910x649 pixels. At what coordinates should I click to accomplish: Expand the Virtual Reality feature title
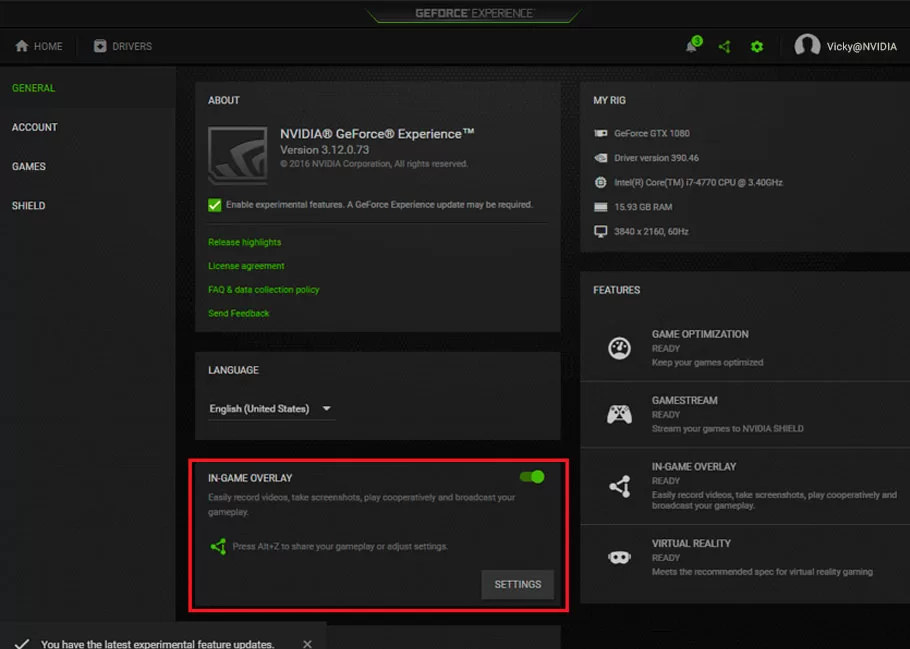(691, 543)
